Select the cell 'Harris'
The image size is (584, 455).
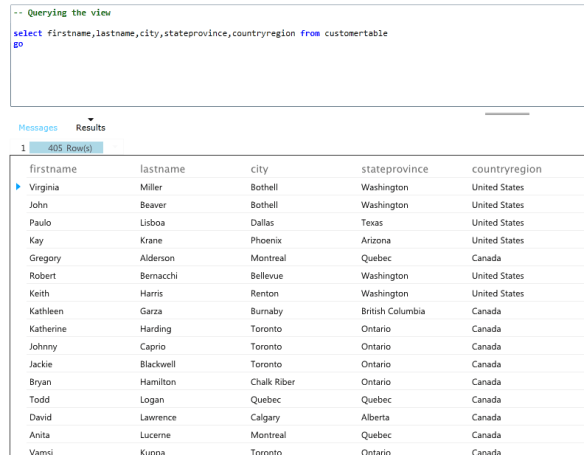click(151, 293)
